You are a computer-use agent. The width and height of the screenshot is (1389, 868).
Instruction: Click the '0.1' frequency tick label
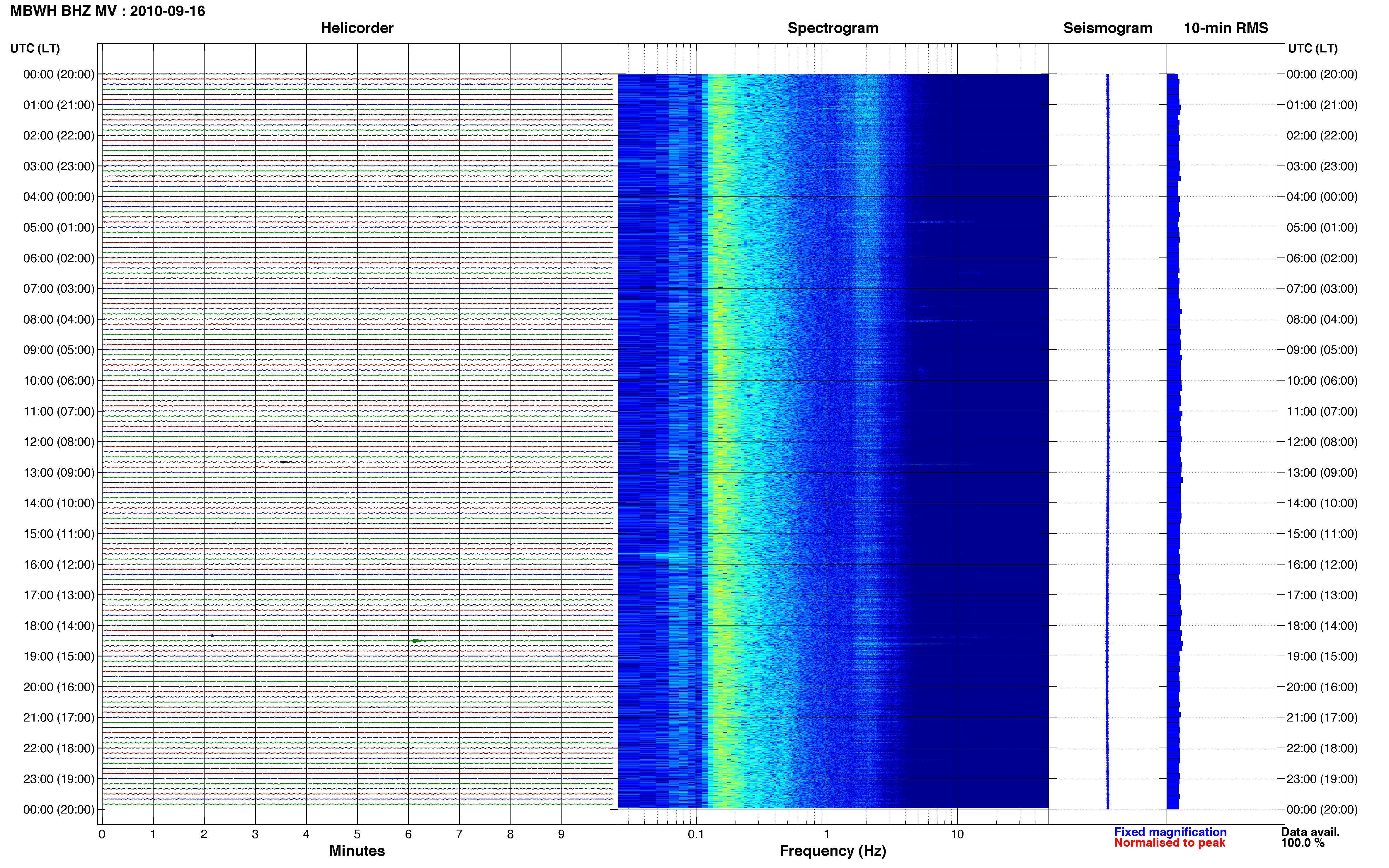[696, 834]
